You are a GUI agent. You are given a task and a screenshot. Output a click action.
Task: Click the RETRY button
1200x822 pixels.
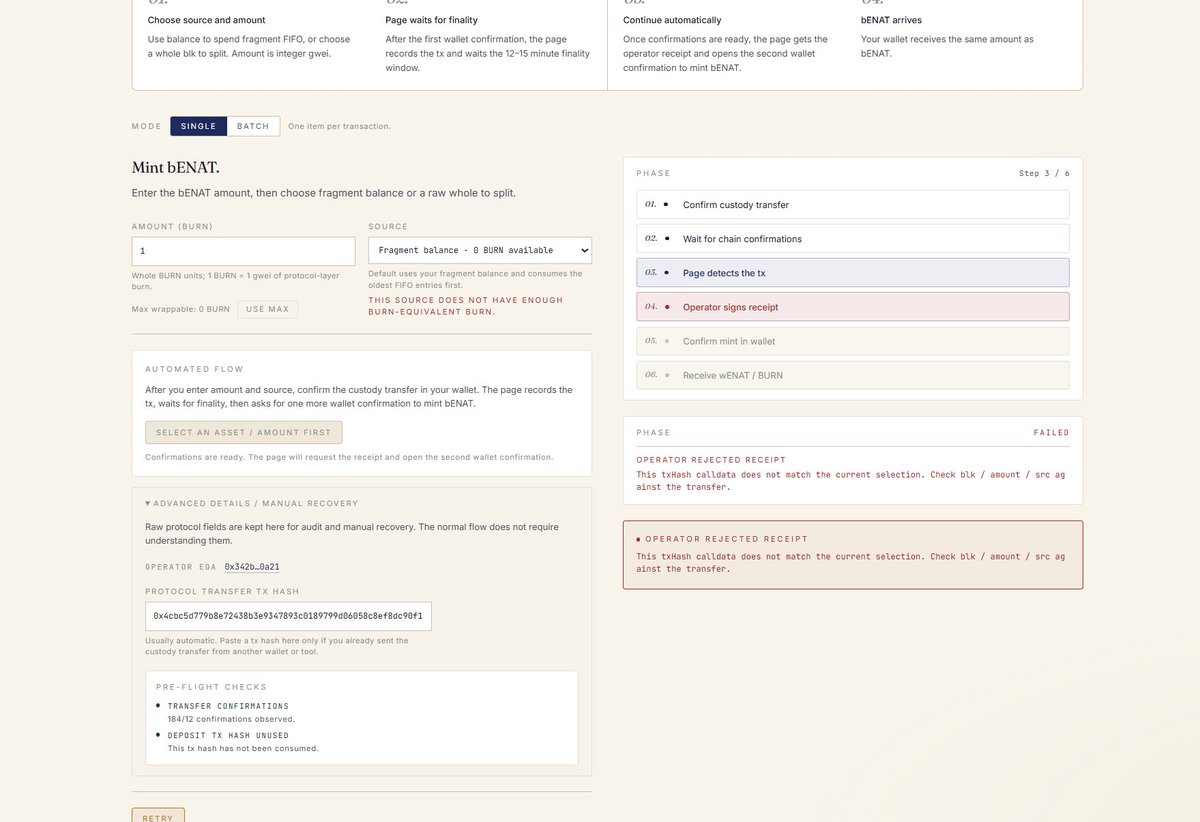pos(158,818)
